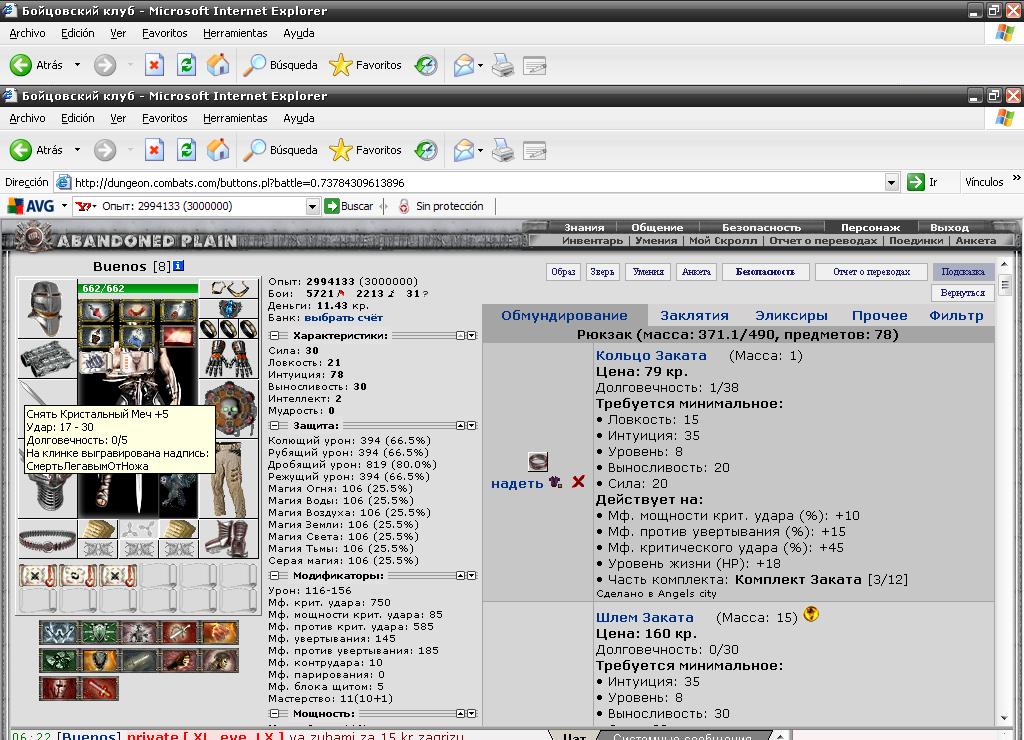The width and height of the screenshot is (1024, 740).
Task: Click the Образ button
Action: (x=563, y=272)
